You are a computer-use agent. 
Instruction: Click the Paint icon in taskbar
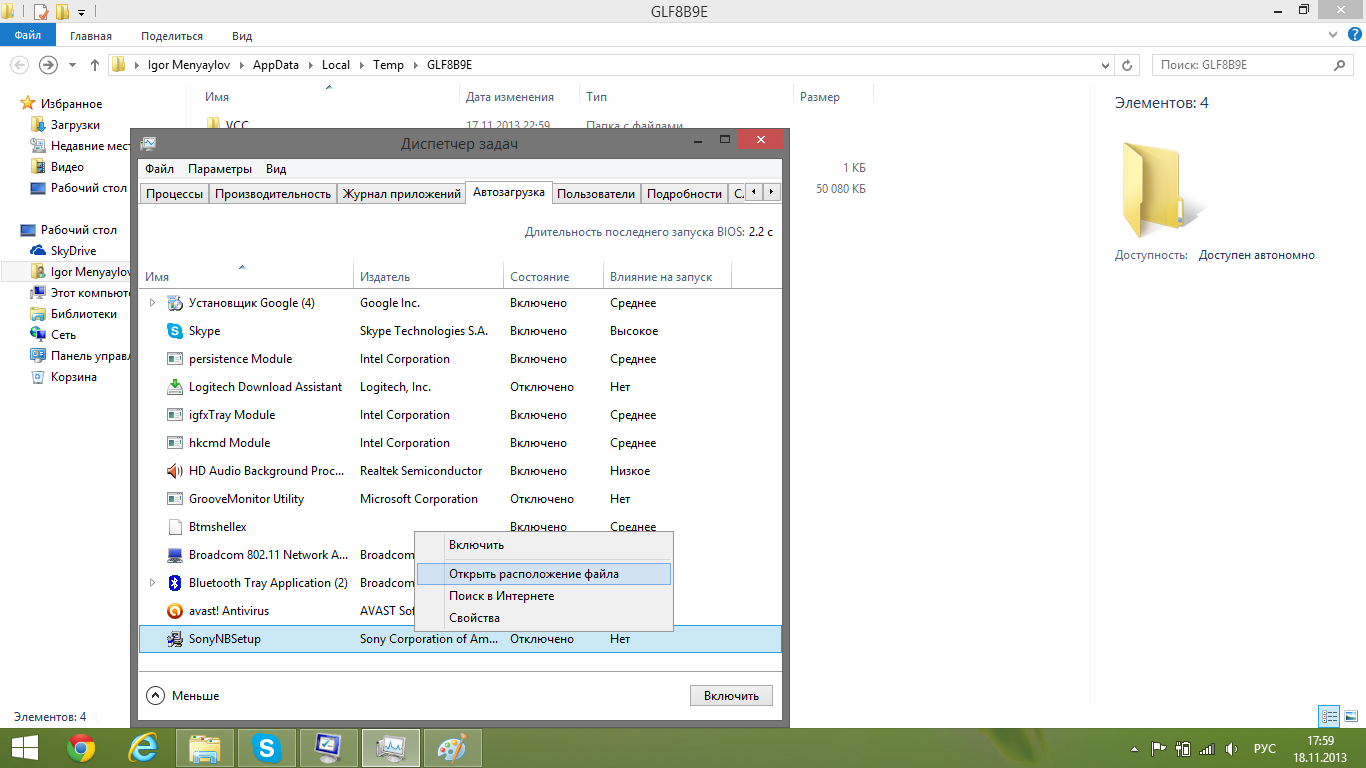click(452, 747)
